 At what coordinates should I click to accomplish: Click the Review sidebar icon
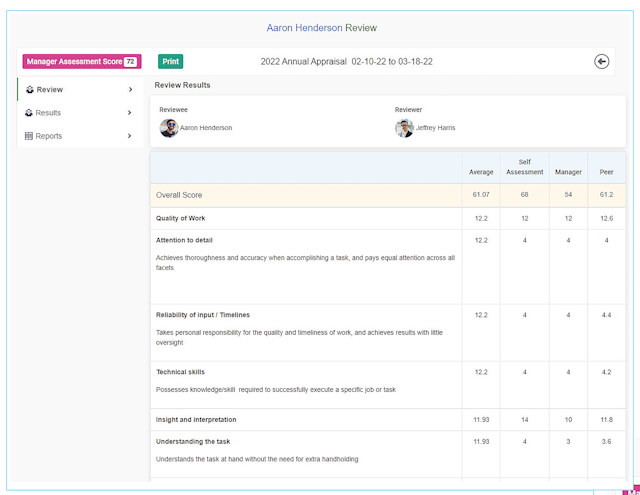pos(30,89)
